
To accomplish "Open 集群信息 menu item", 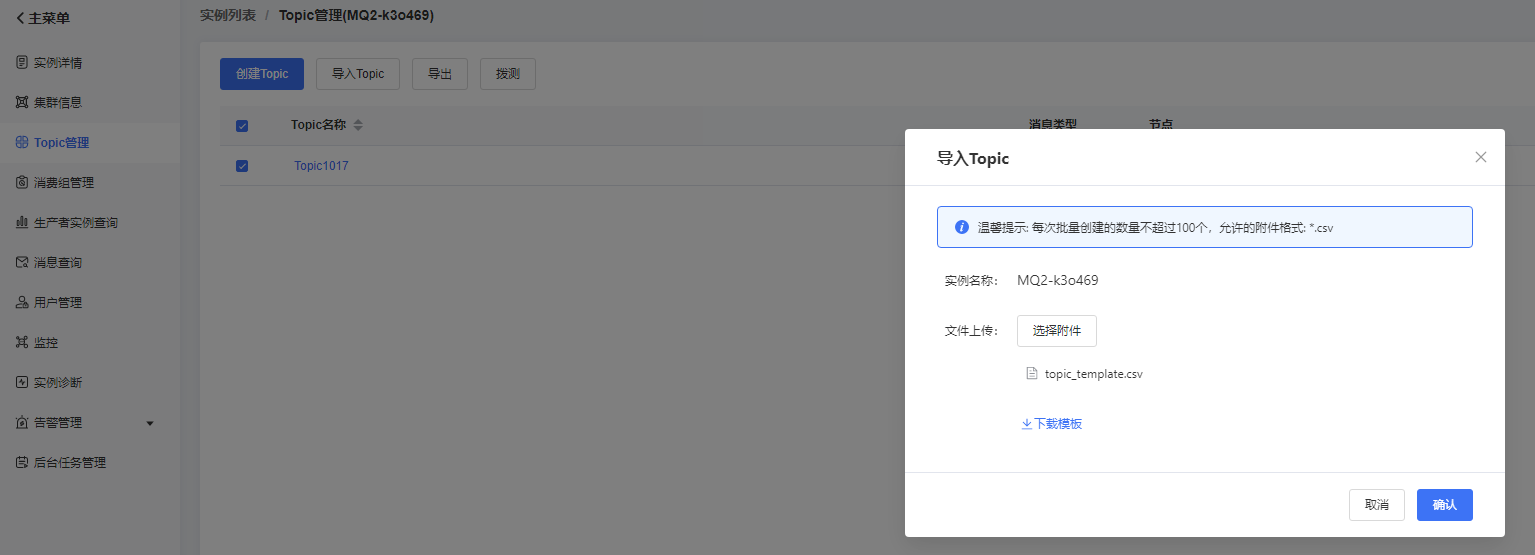I will click(90, 102).
